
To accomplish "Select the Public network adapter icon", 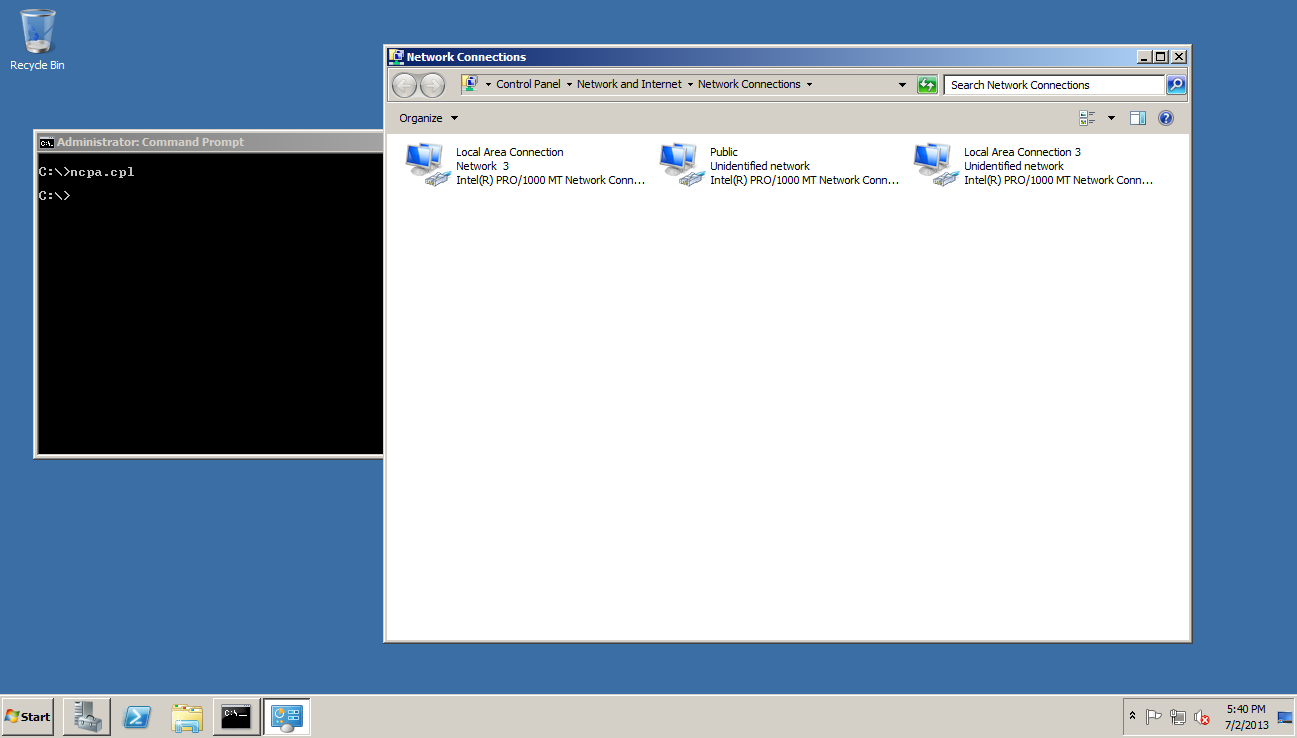I will [679, 165].
